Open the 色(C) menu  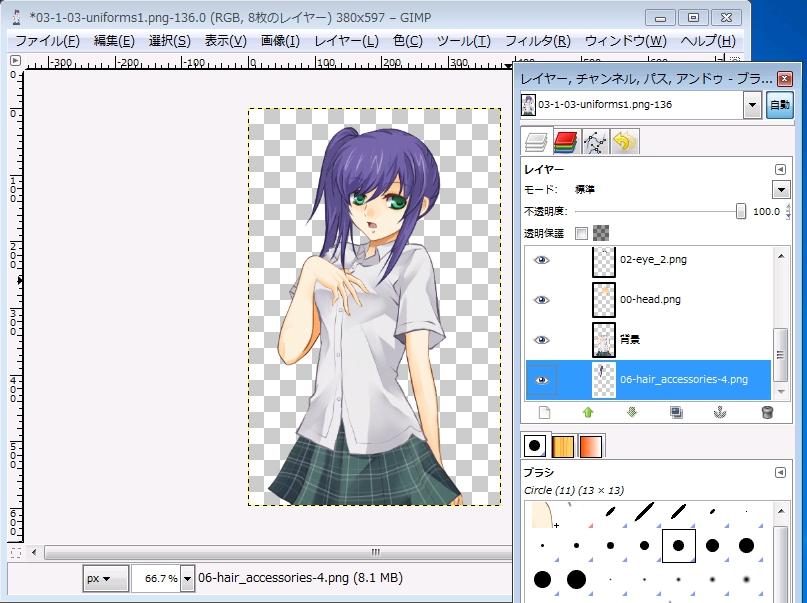click(x=407, y=41)
